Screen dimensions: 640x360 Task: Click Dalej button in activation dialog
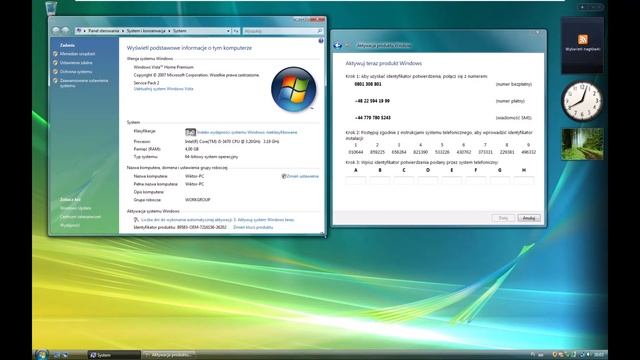pyautogui.click(x=503, y=218)
